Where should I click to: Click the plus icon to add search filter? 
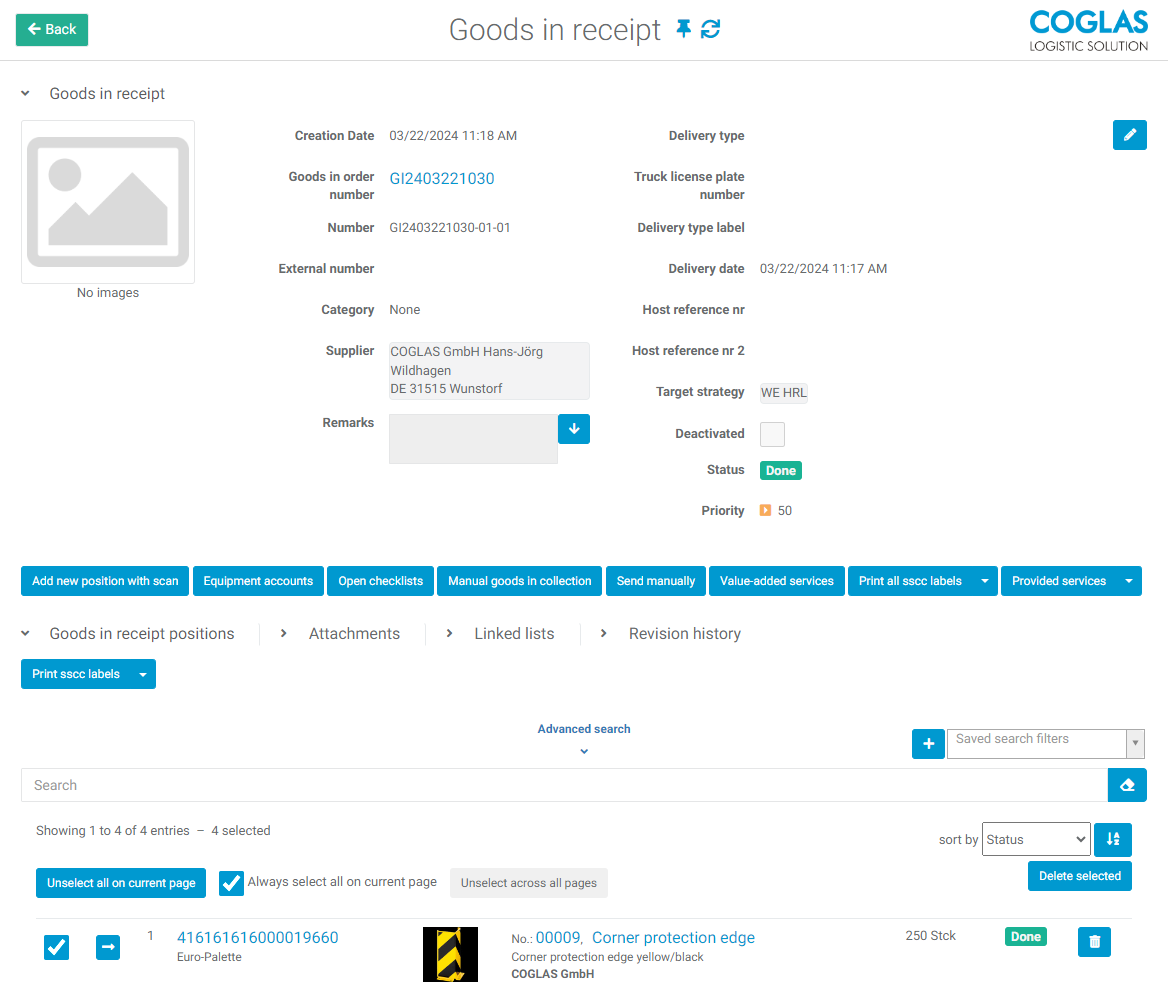[x=928, y=744]
